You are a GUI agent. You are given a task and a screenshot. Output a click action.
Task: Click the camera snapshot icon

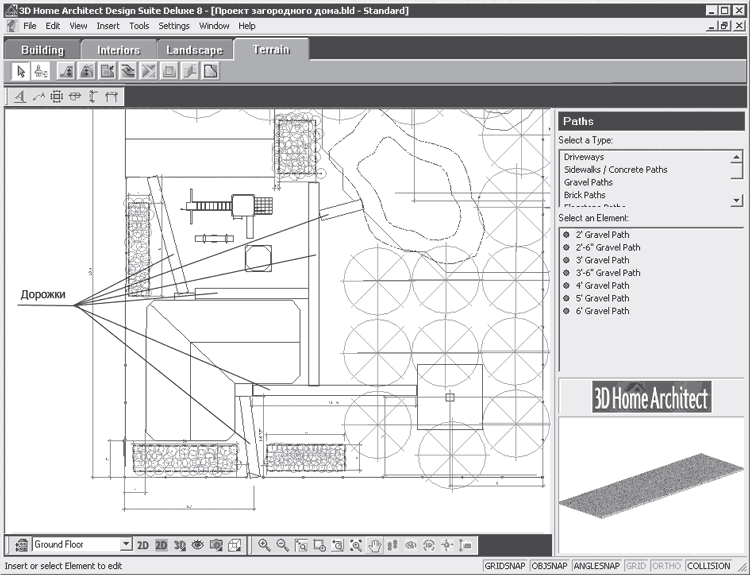click(x=216, y=545)
